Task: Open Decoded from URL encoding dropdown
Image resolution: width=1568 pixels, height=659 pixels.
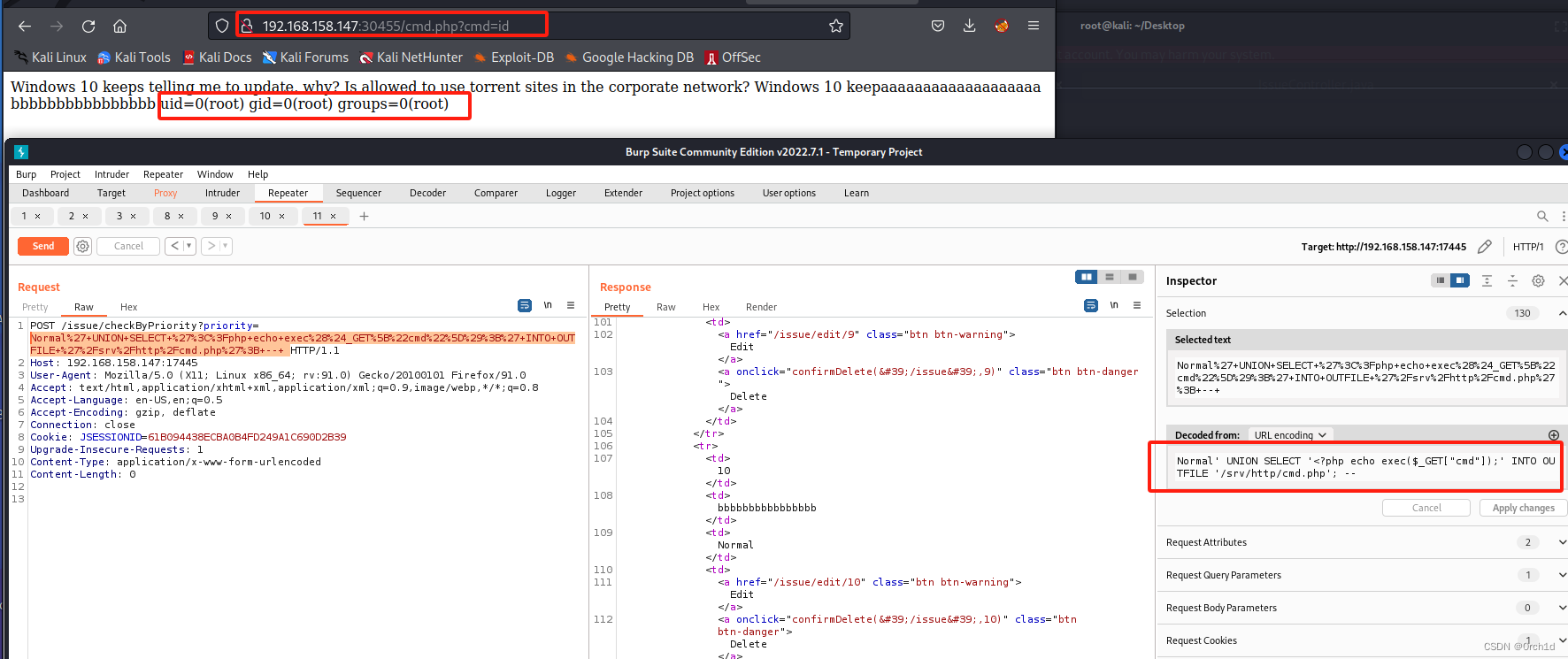Action: (x=1290, y=435)
